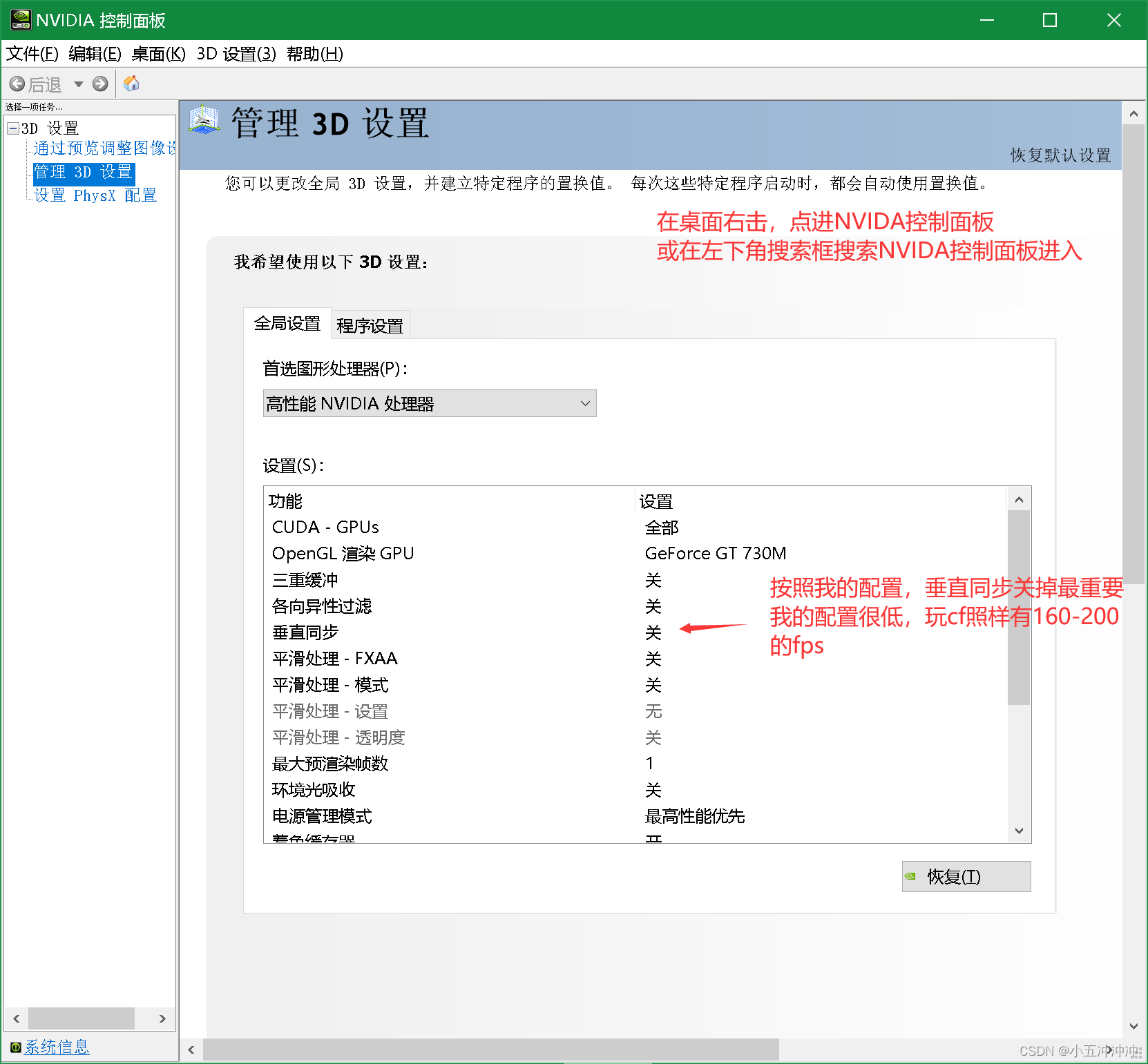The image size is (1148, 1064).
Task: Open the 帮助(H) menu
Action: point(314,54)
